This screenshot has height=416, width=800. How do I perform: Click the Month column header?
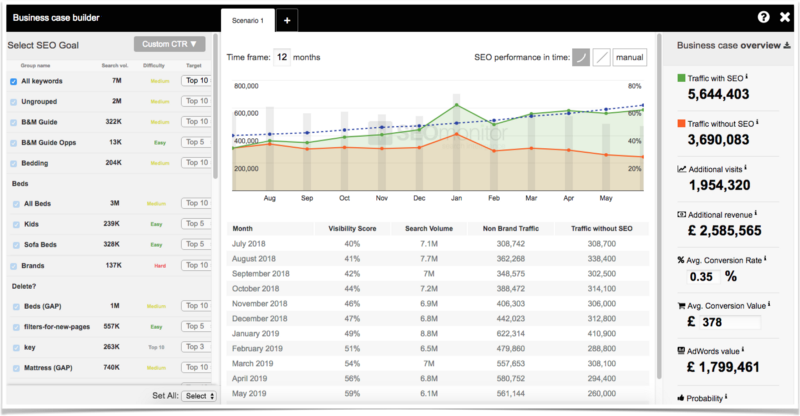coord(270,229)
